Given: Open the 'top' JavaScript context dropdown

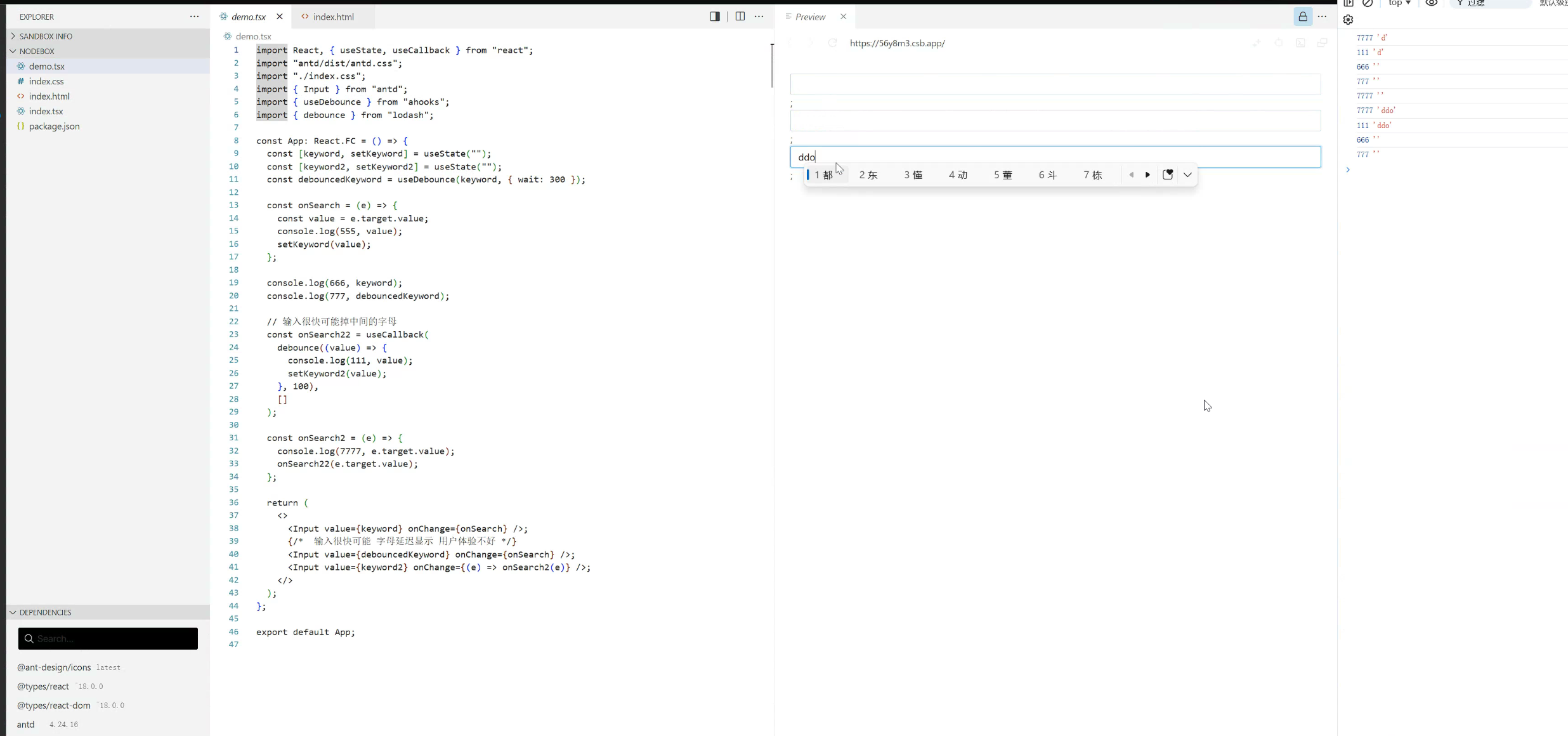Looking at the screenshot, I should pos(1399,3).
